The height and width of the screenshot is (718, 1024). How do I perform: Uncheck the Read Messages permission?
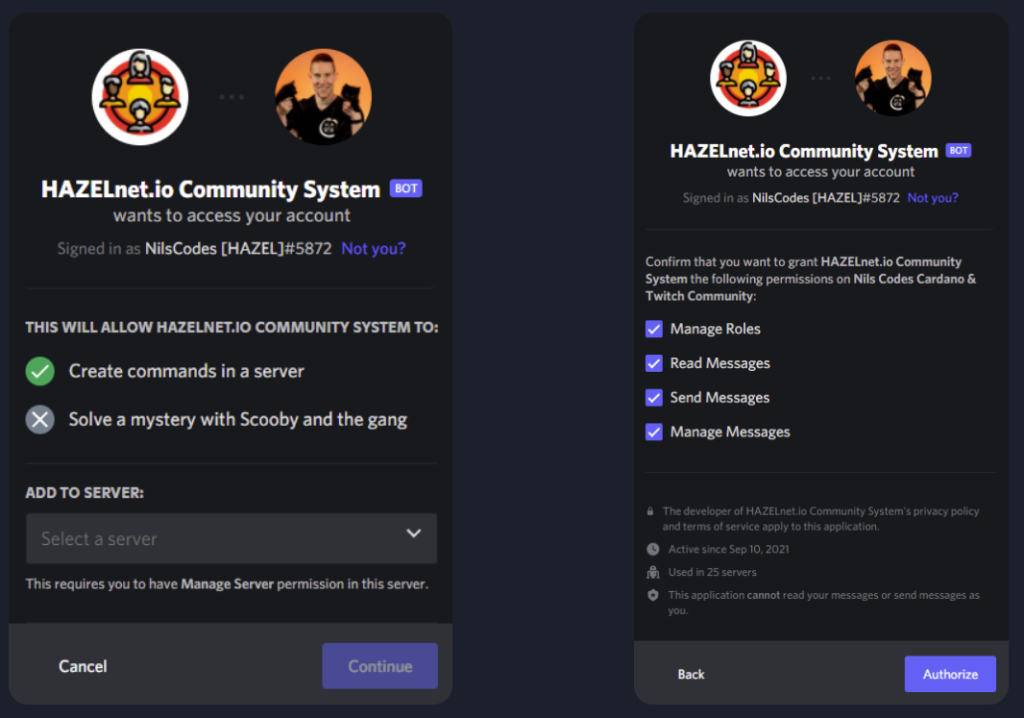click(x=654, y=363)
